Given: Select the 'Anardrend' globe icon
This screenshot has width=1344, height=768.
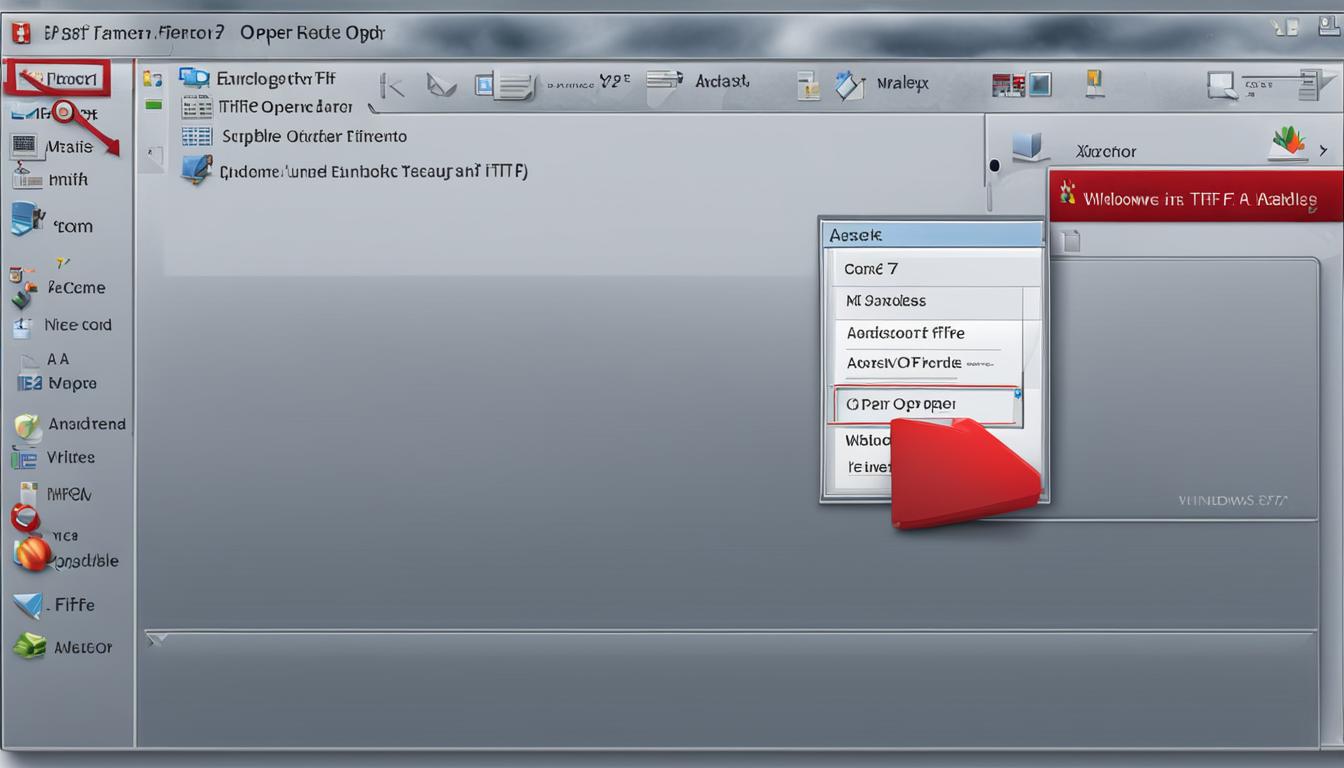Looking at the screenshot, I should [28, 423].
